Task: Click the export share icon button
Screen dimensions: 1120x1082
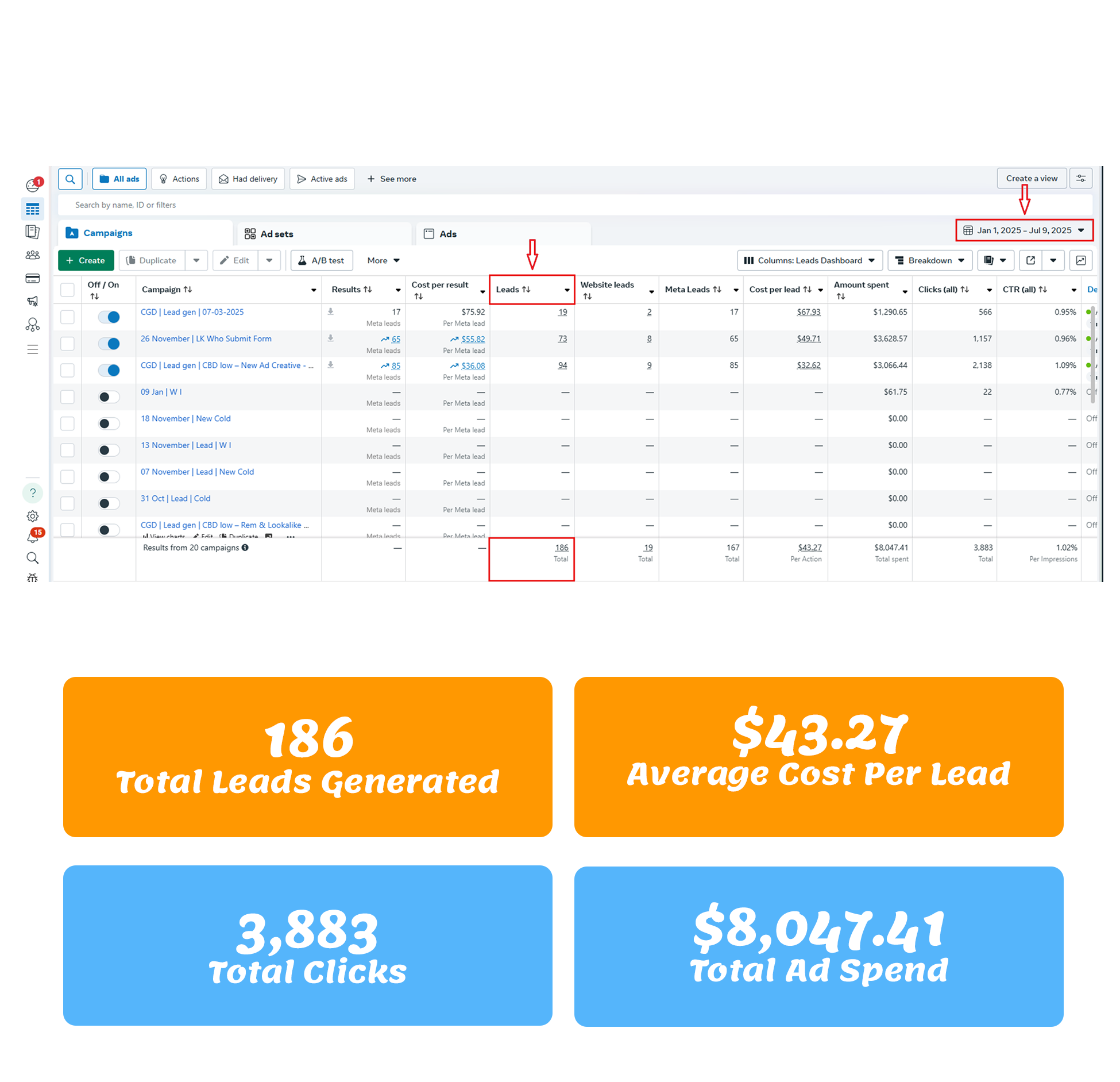Action: pyautogui.click(x=1030, y=260)
